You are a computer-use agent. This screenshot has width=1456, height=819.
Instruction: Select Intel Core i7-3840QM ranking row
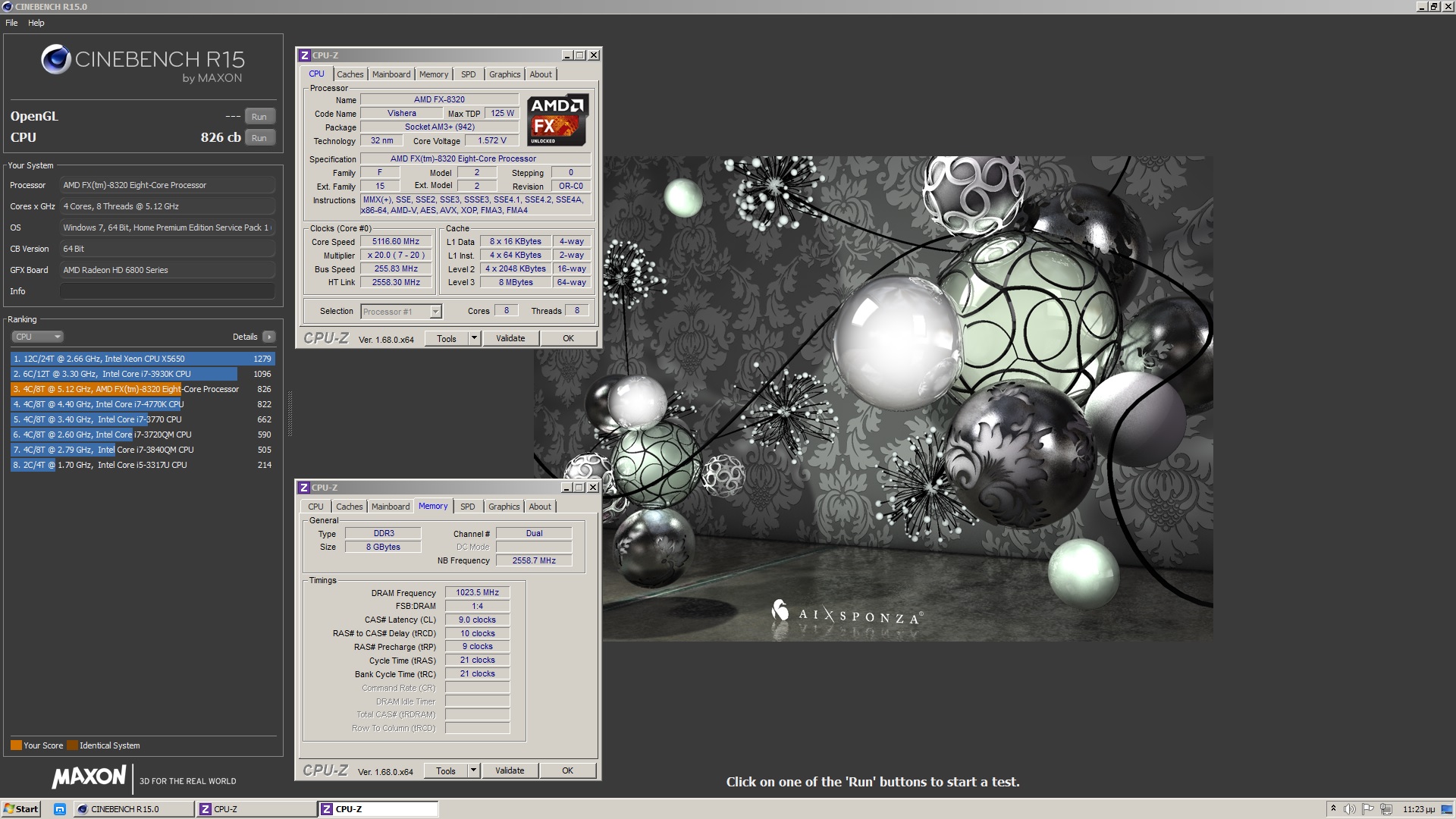(x=143, y=450)
